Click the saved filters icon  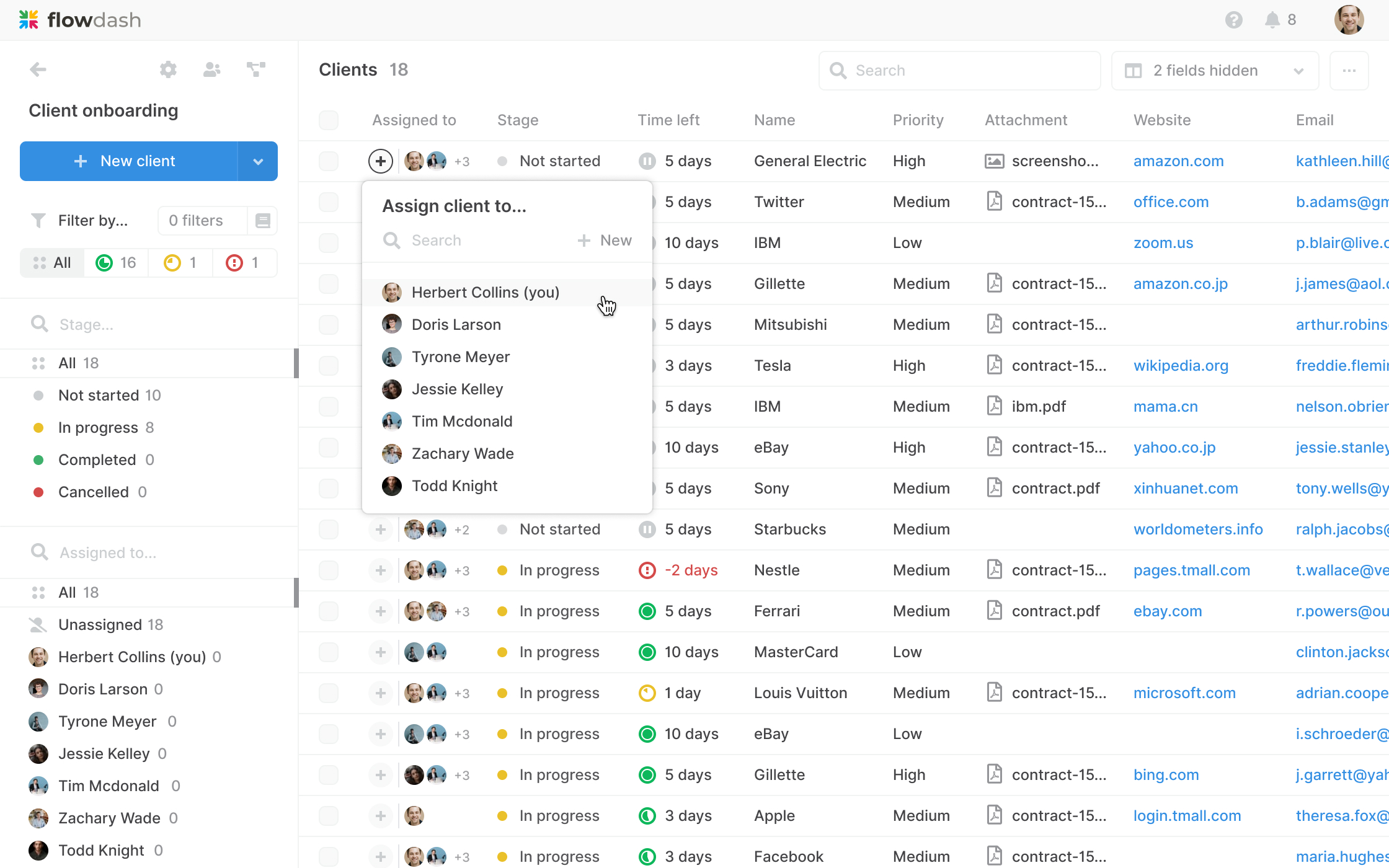tap(262, 221)
